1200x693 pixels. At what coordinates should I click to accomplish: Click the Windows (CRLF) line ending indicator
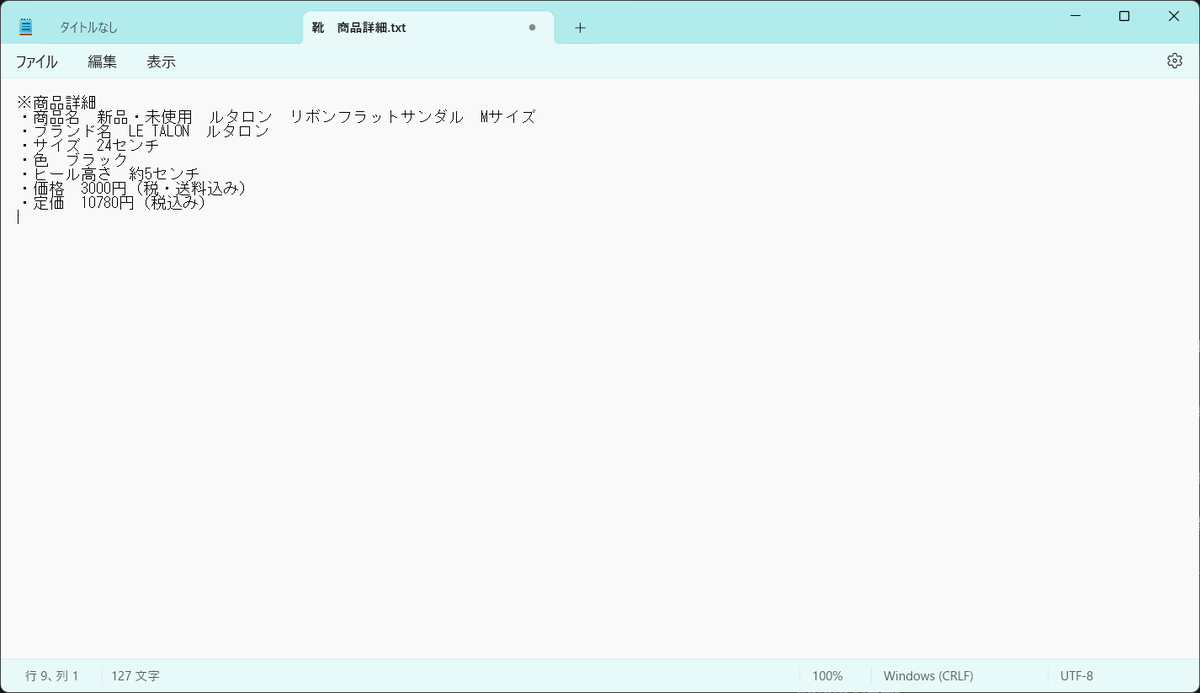point(928,676)
